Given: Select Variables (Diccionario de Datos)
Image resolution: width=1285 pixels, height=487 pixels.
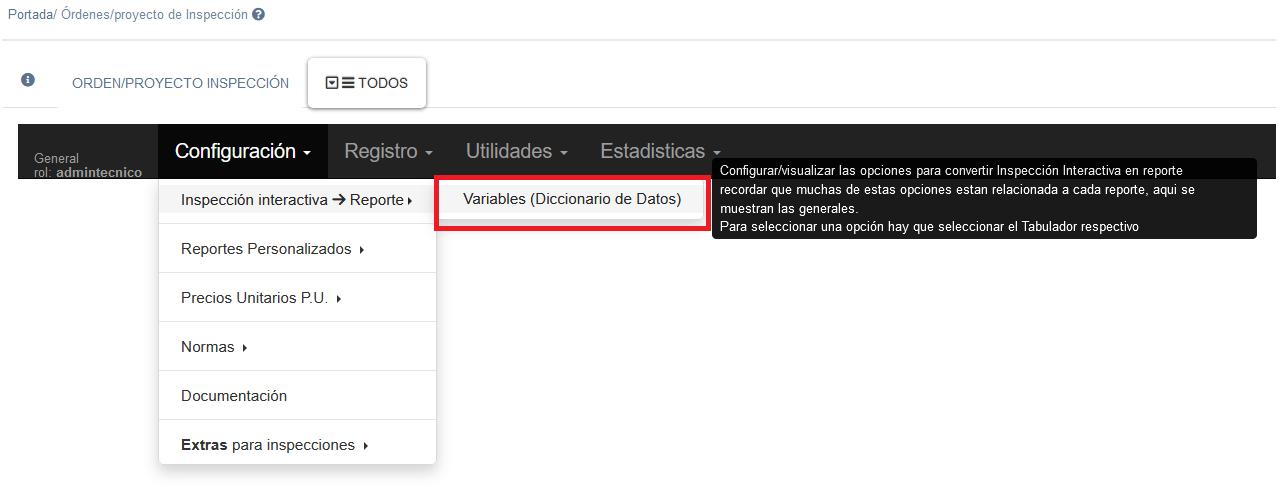Looking at the screenshot, I should 571,199.
